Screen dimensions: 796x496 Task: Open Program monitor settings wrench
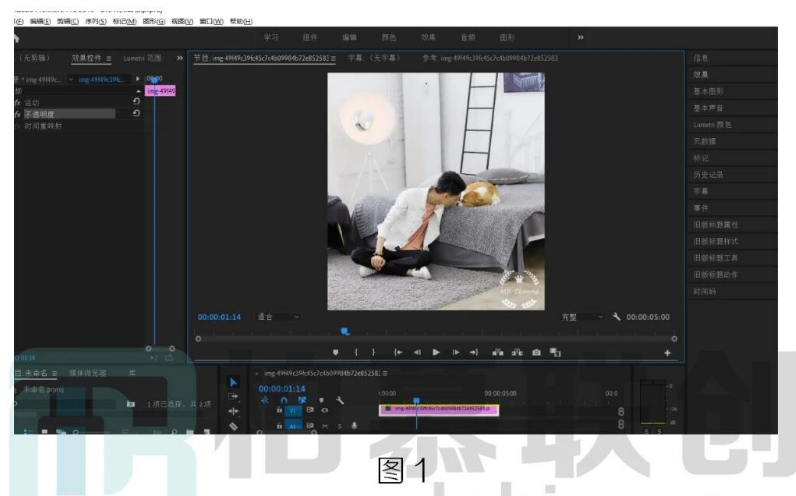[616, 317]
